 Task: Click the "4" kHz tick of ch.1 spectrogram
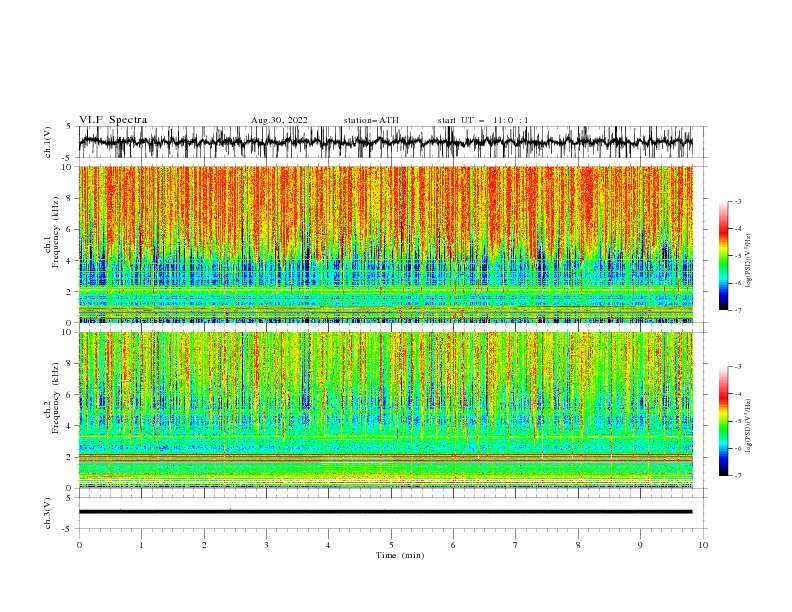tap(71, 261)
